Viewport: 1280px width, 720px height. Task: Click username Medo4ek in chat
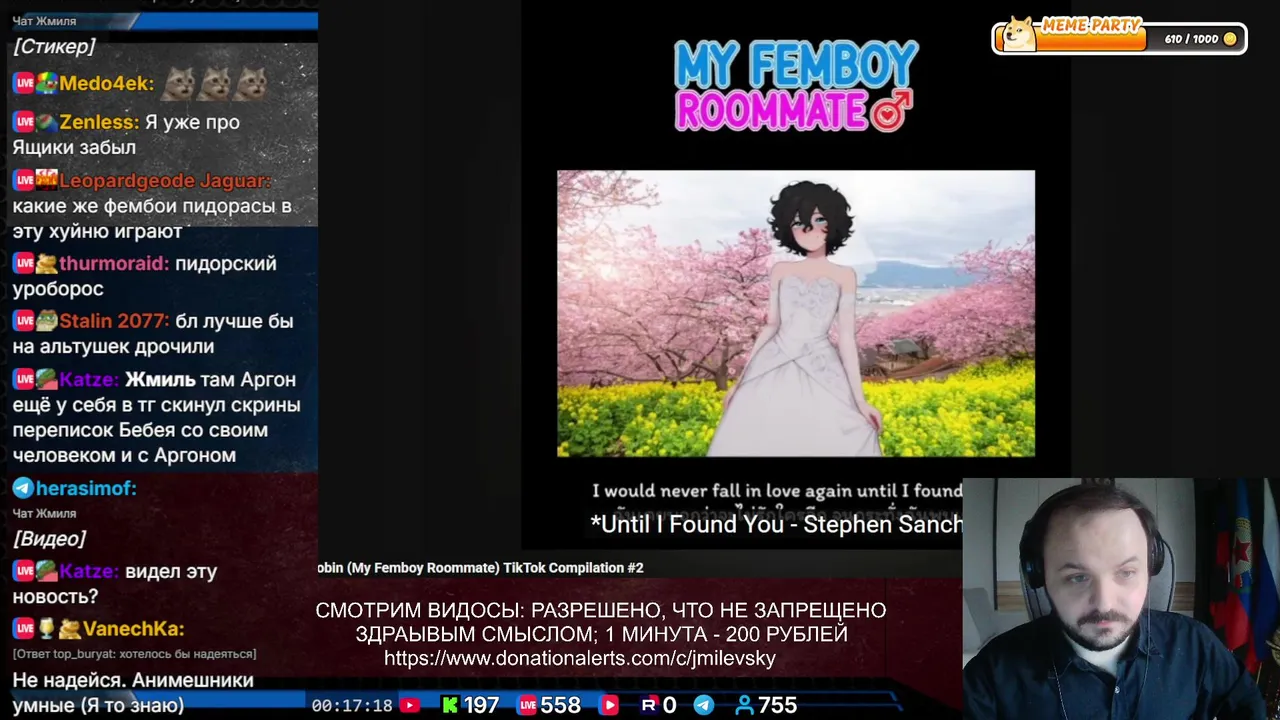click(106, 83)
